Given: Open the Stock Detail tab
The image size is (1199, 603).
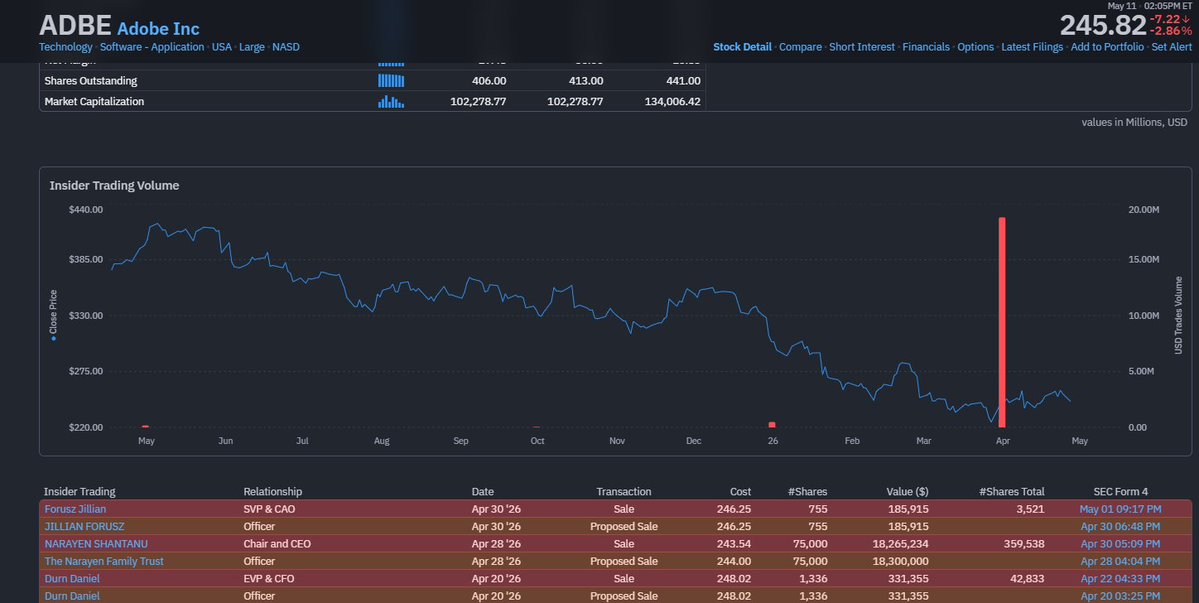Looking at the screenshot, I should pos(742,47).
